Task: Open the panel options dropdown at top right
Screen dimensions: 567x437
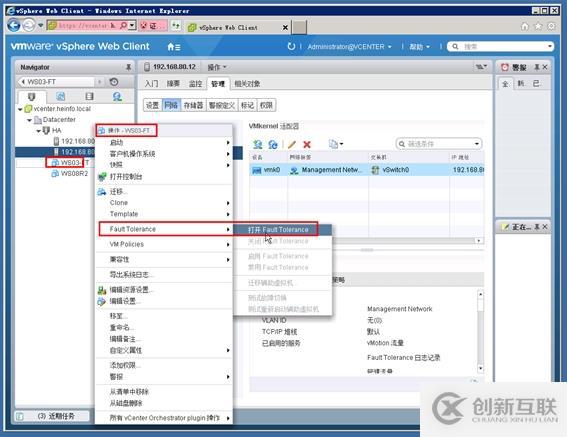Action: click(481, 67)
